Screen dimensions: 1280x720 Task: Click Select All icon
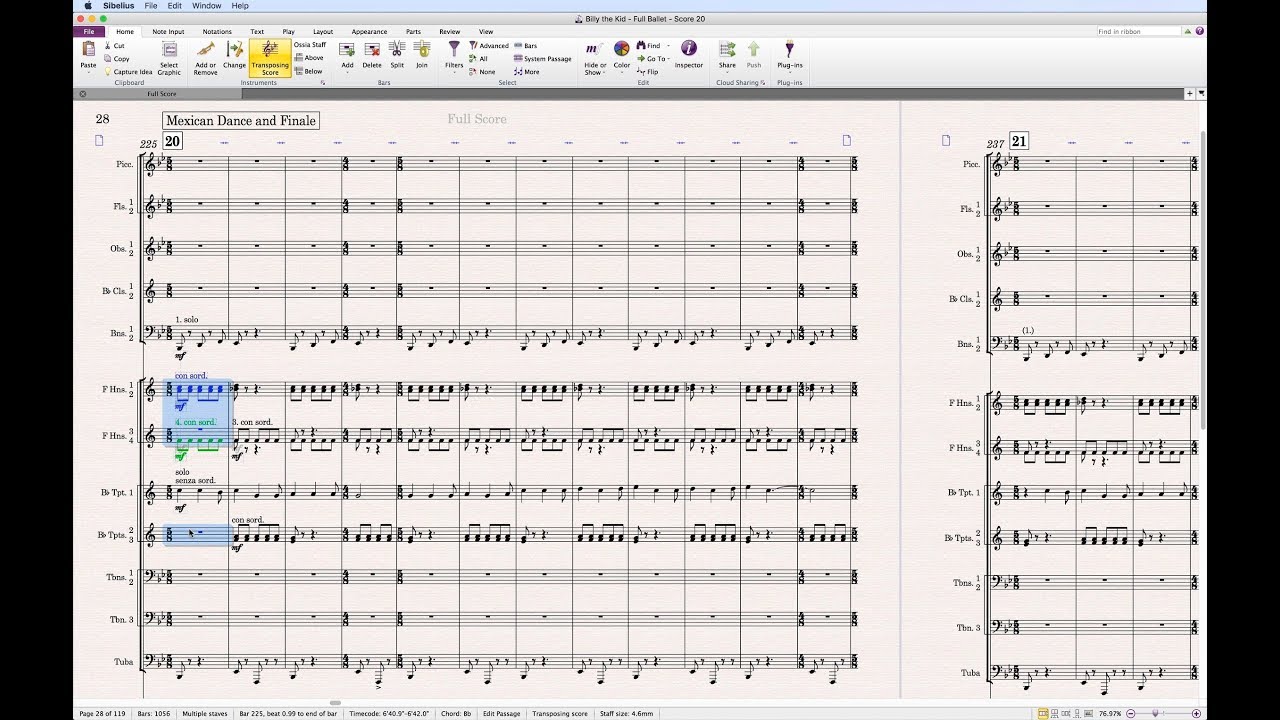coord(473,58)
